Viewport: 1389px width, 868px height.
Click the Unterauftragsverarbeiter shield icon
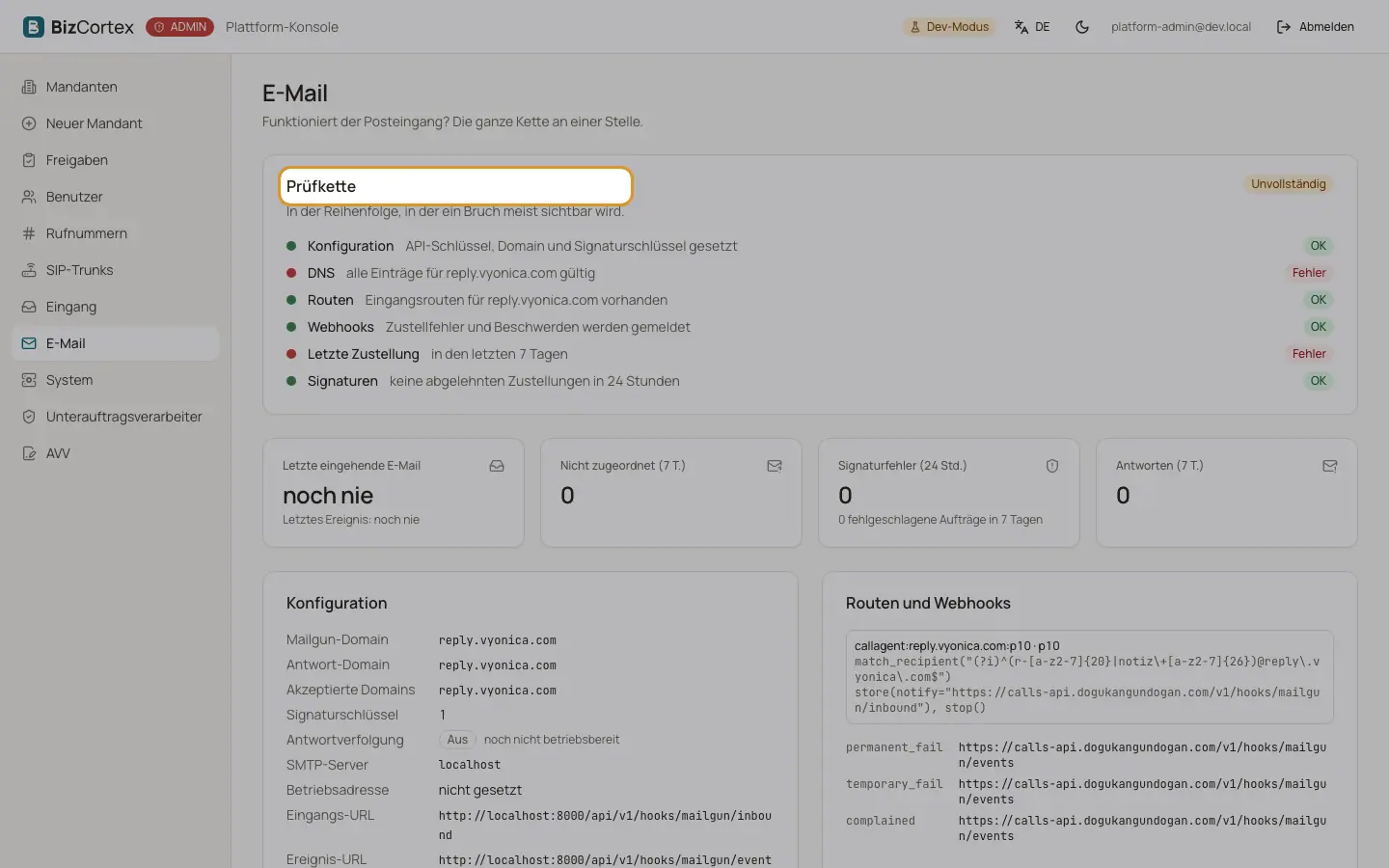pos(29,417)
